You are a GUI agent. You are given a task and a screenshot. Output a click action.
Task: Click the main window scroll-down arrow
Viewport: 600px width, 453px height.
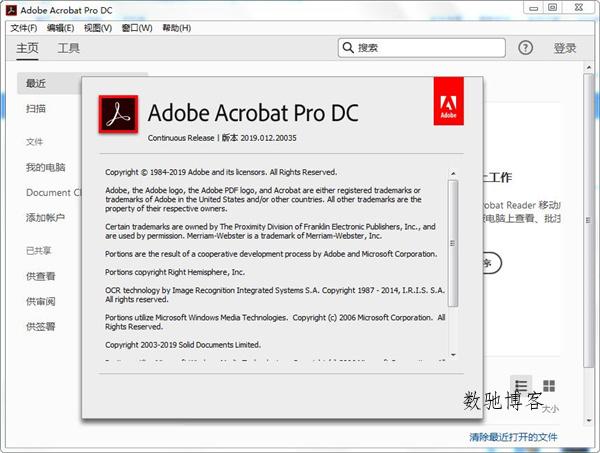pos(589,420)
